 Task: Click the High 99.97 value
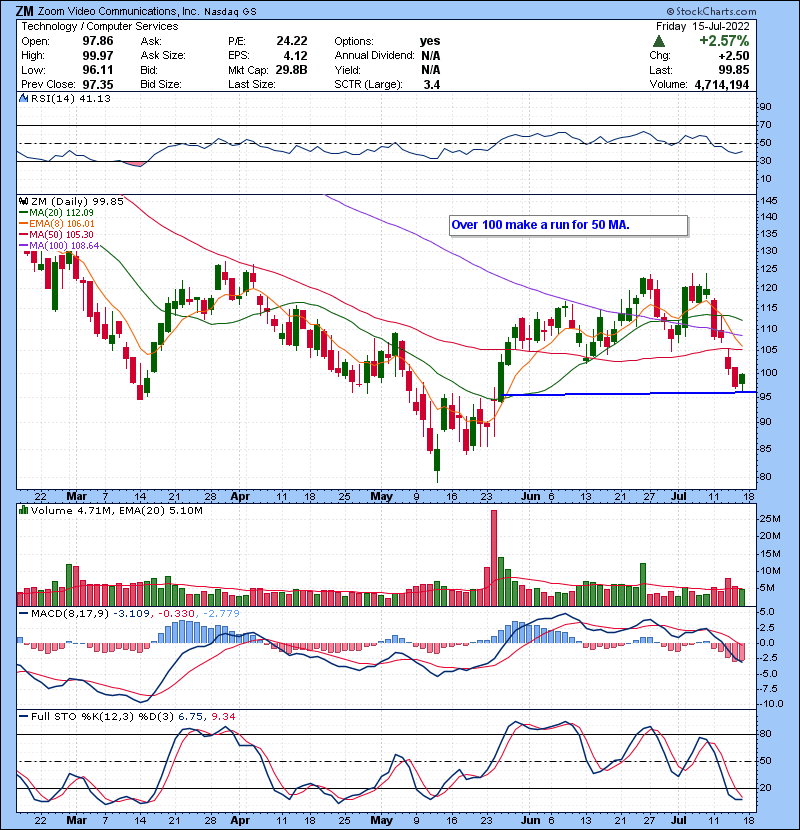click(98, 56)
